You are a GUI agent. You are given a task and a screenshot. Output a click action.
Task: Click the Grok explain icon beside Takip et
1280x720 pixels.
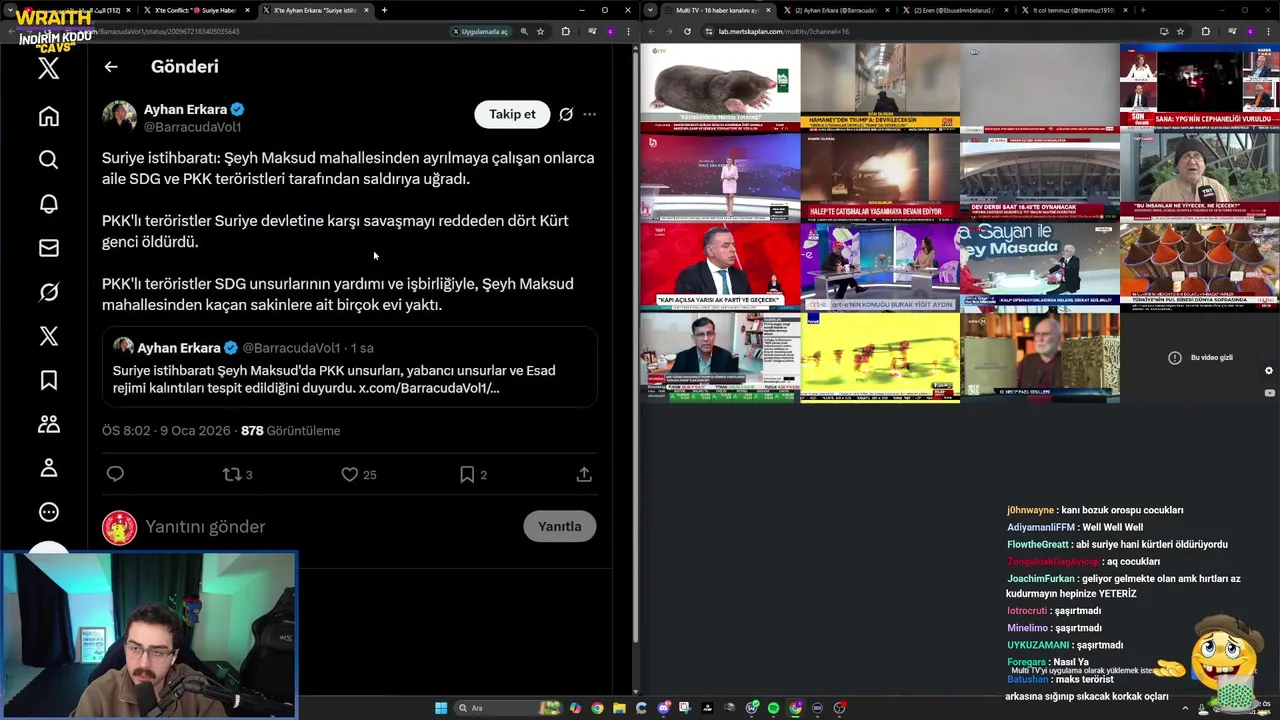[x=566, y=114]
